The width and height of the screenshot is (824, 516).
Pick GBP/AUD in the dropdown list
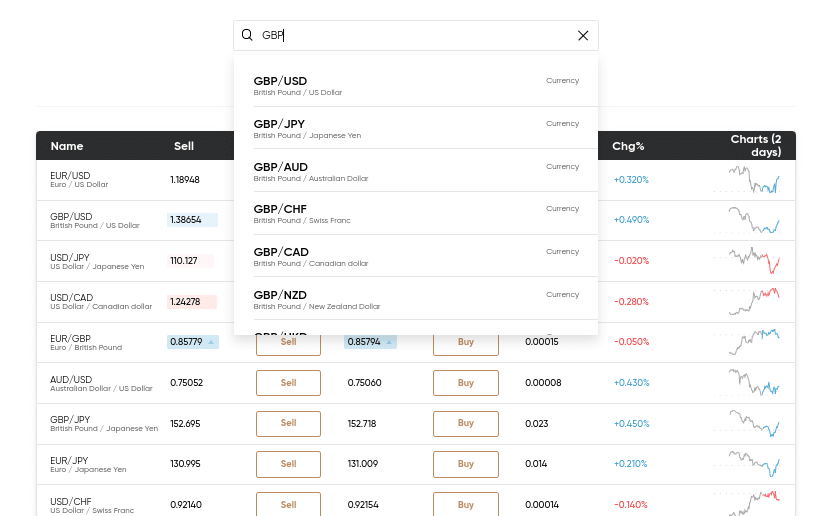(x=416, y=172)
